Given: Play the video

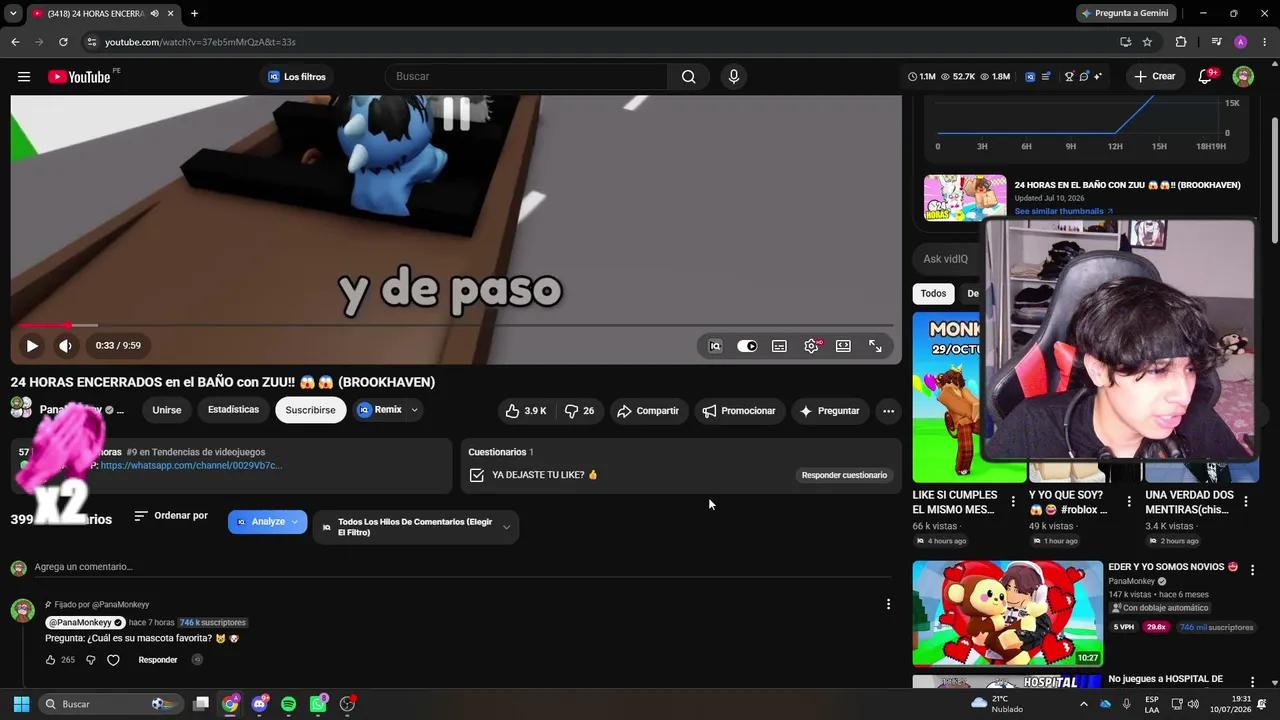Looking at the screenshot, I should tap(32, 346).
